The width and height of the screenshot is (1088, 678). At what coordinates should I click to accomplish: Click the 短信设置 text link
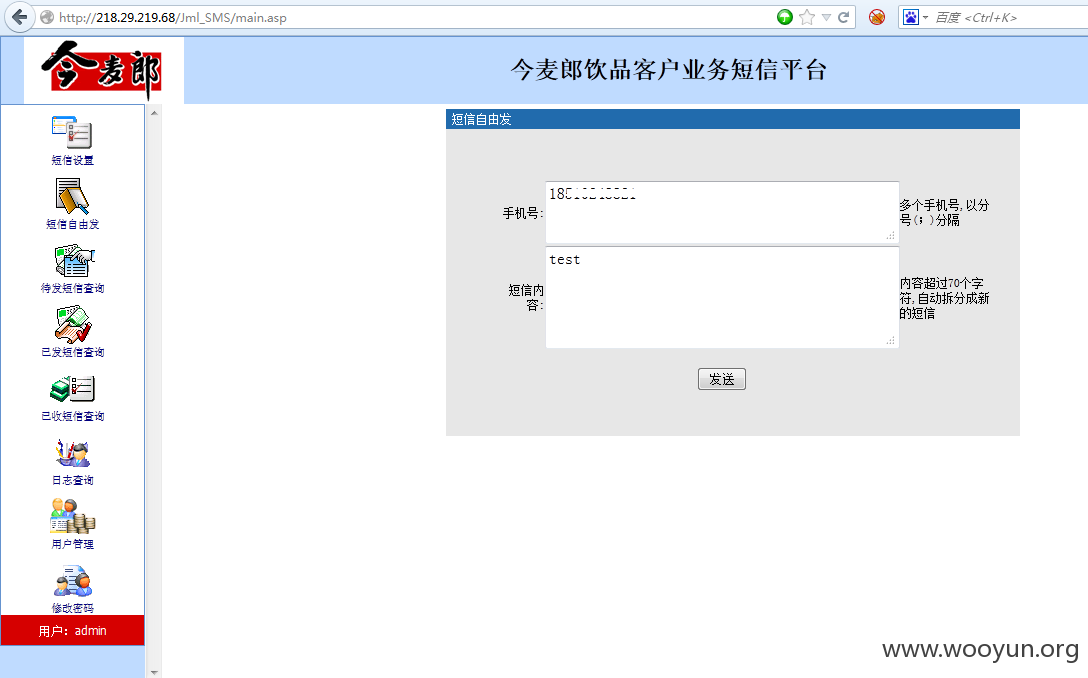[72, 160]
